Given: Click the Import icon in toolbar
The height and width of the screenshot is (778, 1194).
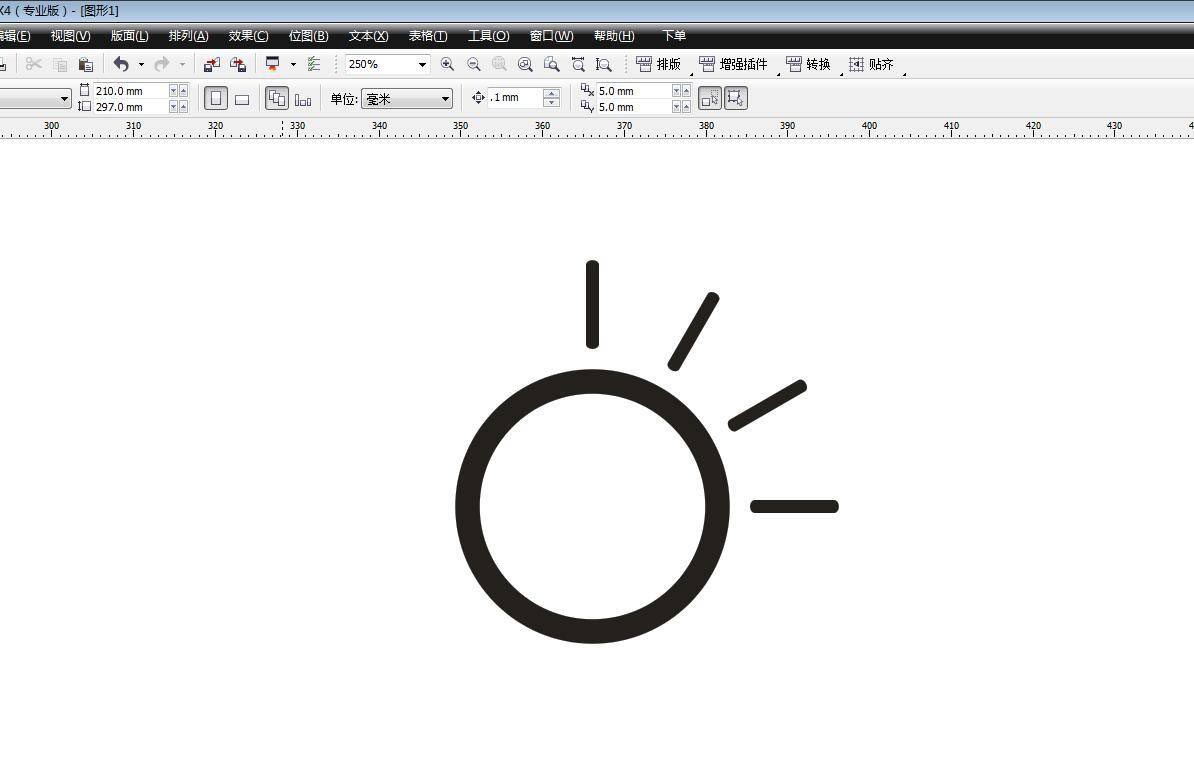Looking at the screenshot, I should (212, 64).
